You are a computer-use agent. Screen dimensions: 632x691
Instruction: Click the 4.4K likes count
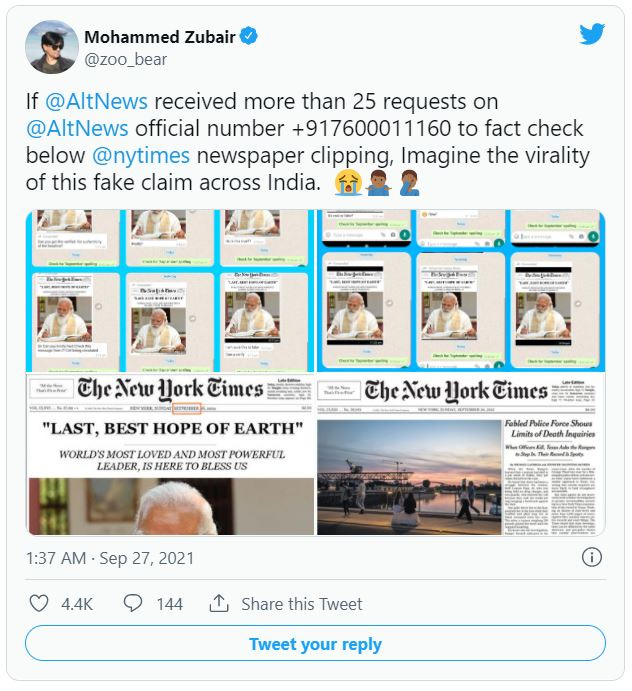click(77, 604)
